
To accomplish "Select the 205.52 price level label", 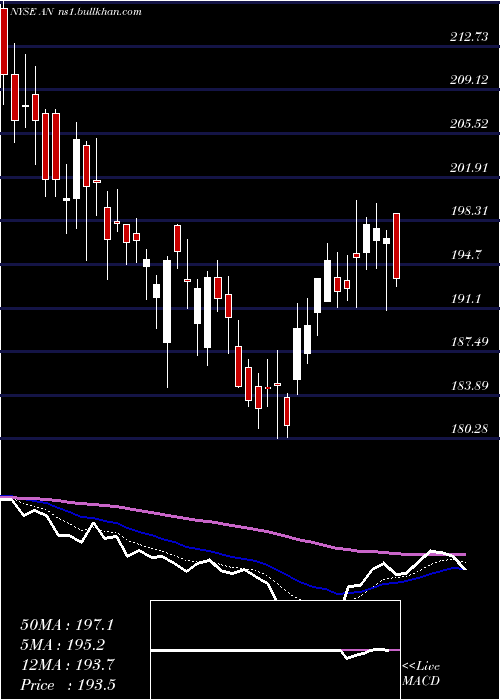I will [469, 124].
